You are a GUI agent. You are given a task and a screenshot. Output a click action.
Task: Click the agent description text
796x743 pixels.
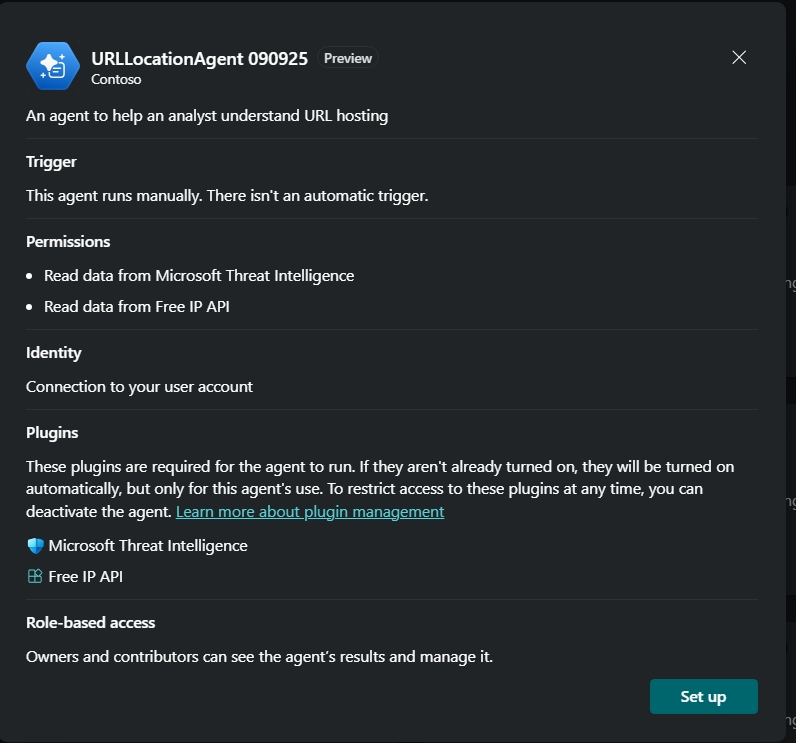(x=207, y=115)
